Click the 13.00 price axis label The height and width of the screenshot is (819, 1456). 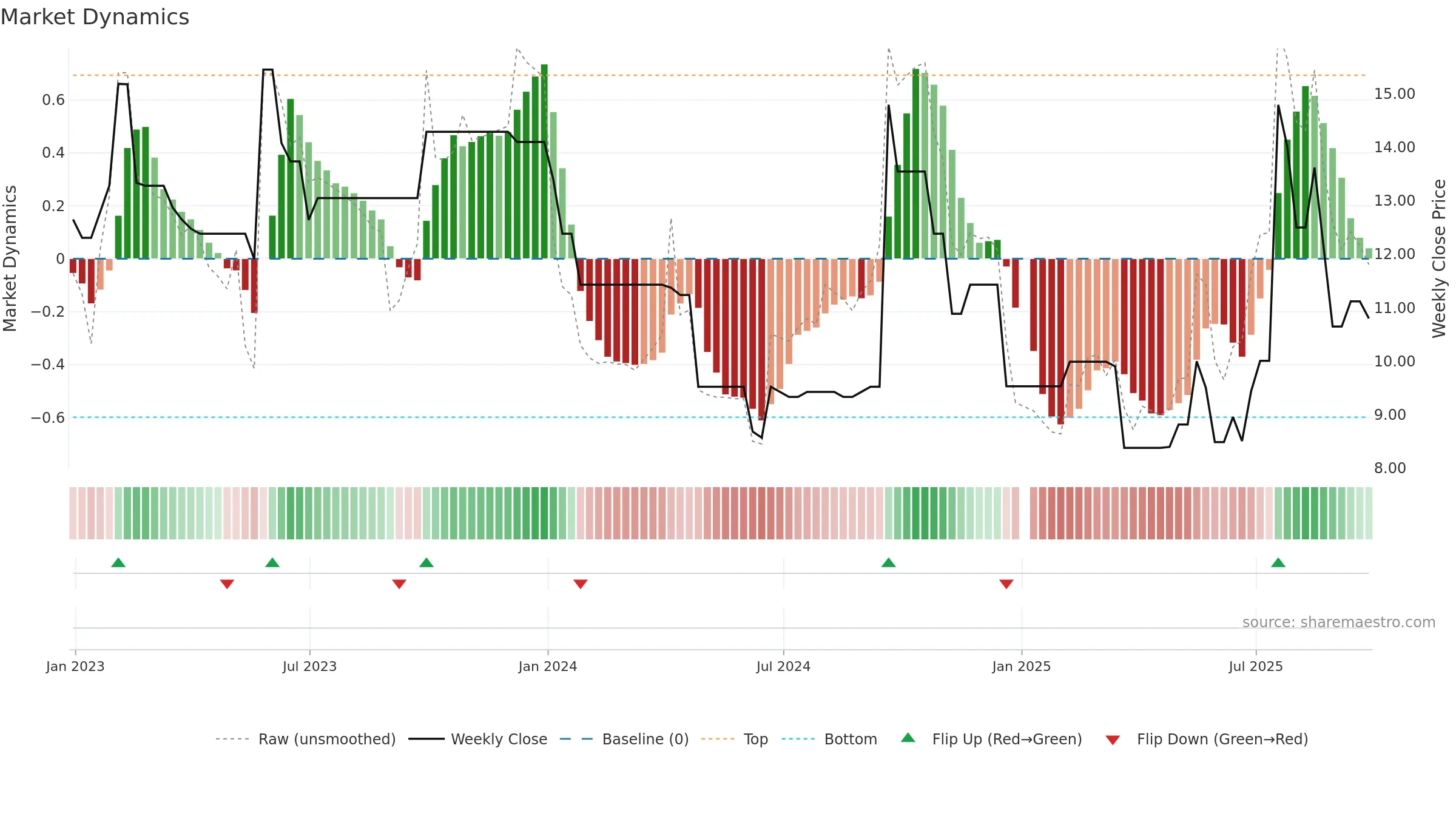[1395, 201]
